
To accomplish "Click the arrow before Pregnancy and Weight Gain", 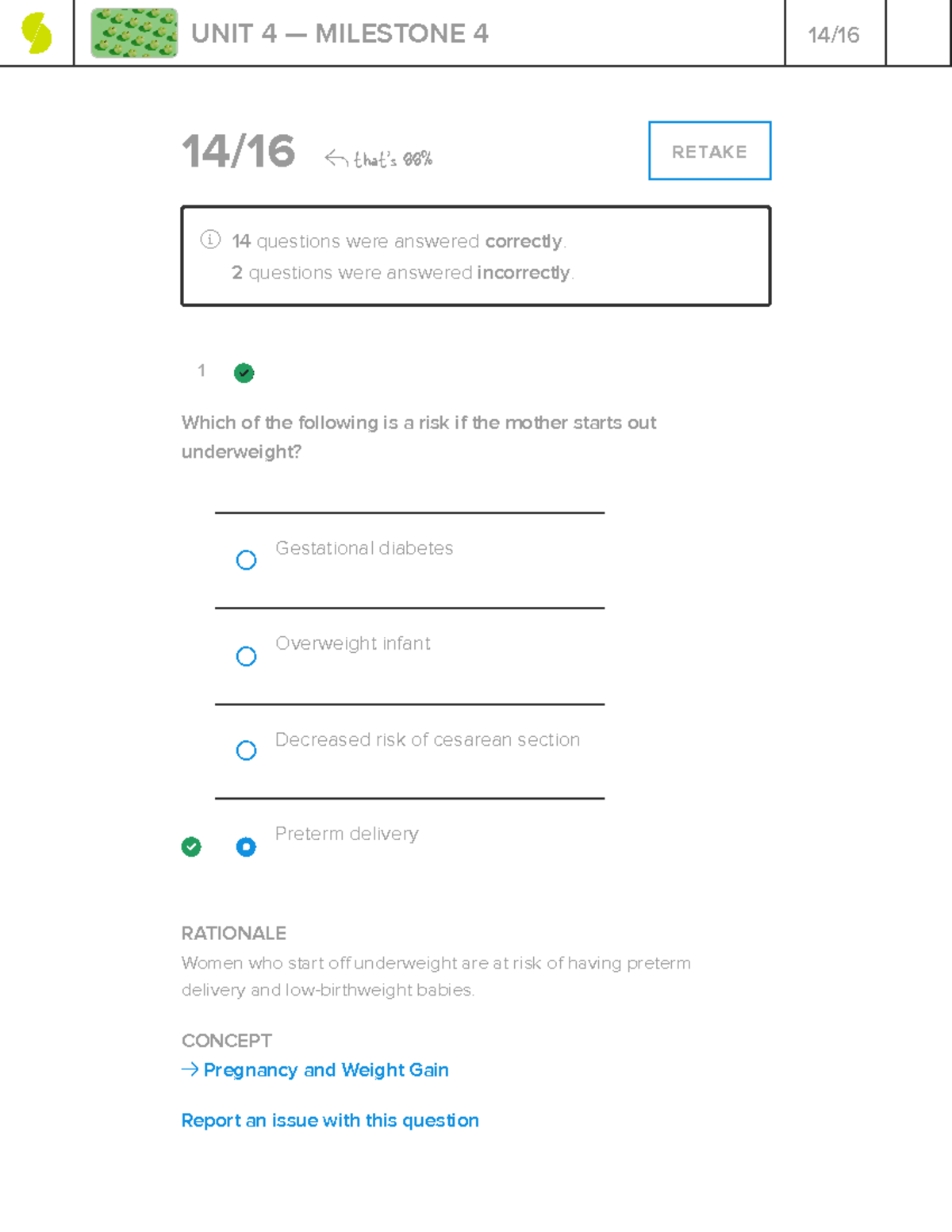I will tap(190, 1069).
